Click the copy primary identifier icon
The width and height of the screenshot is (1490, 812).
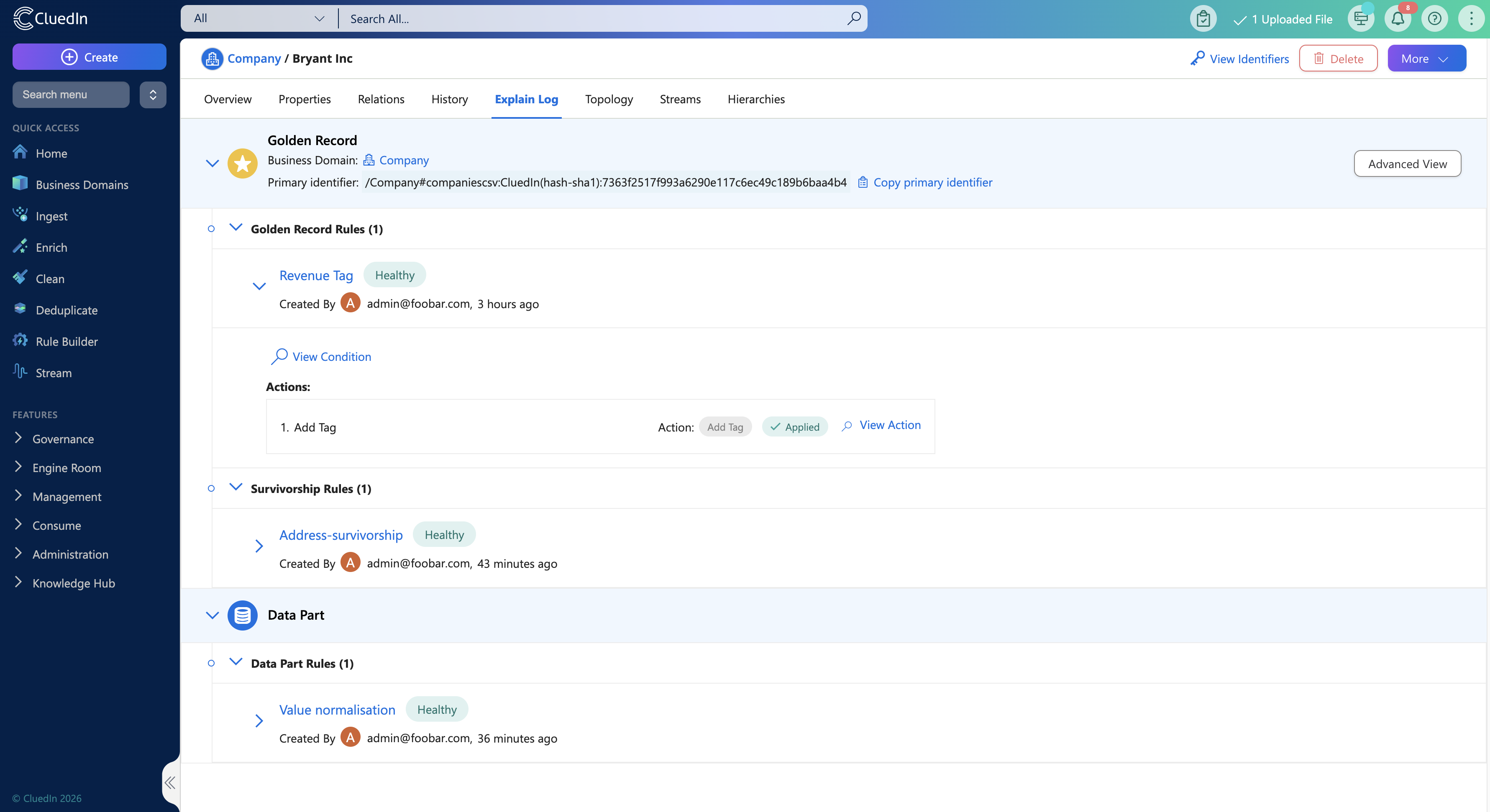863,182
